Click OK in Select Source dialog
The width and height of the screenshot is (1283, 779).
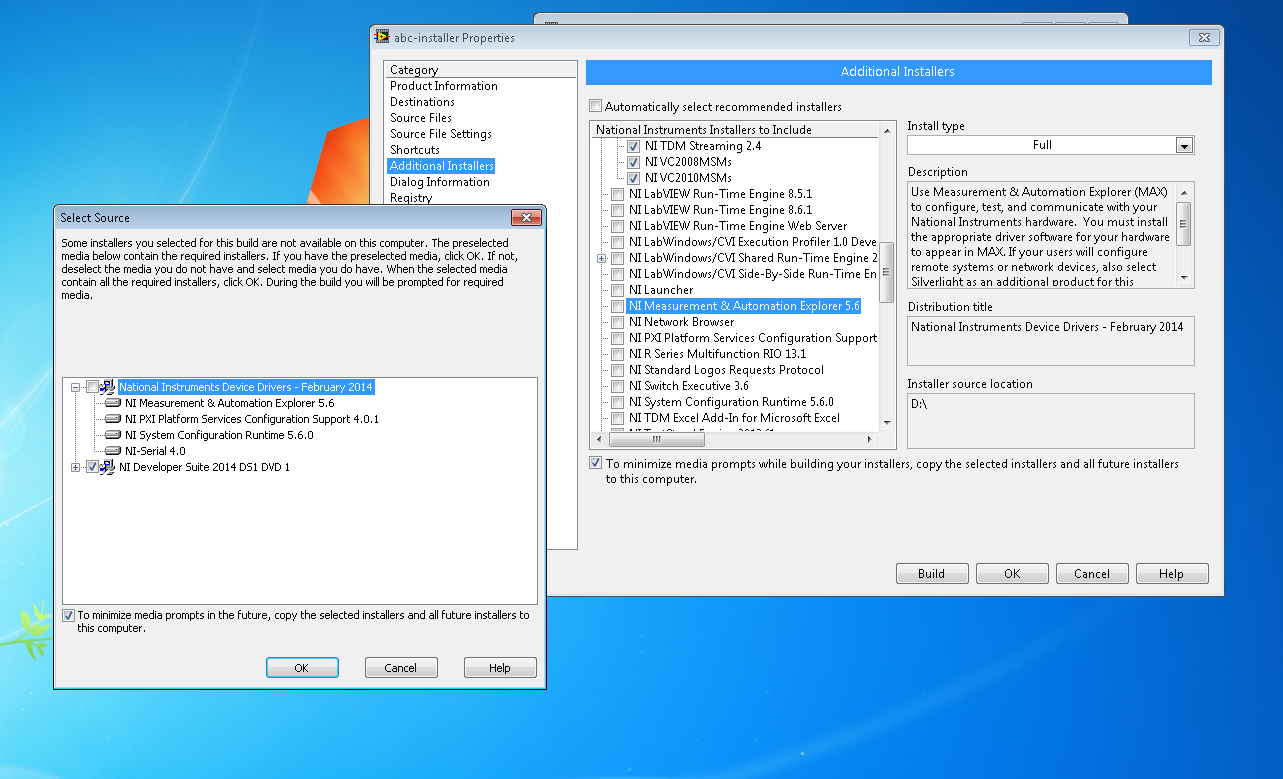click(x=302, y=668)
